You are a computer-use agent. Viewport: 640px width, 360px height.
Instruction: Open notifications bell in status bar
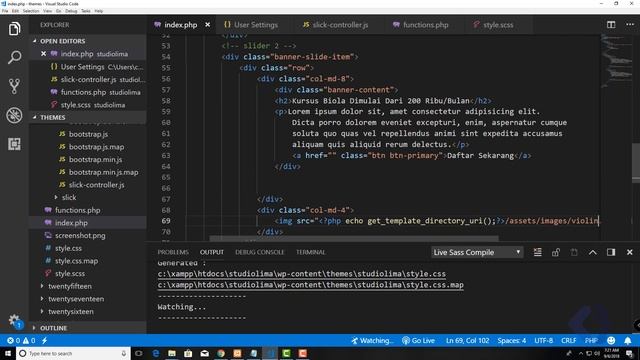pos(628,340)
